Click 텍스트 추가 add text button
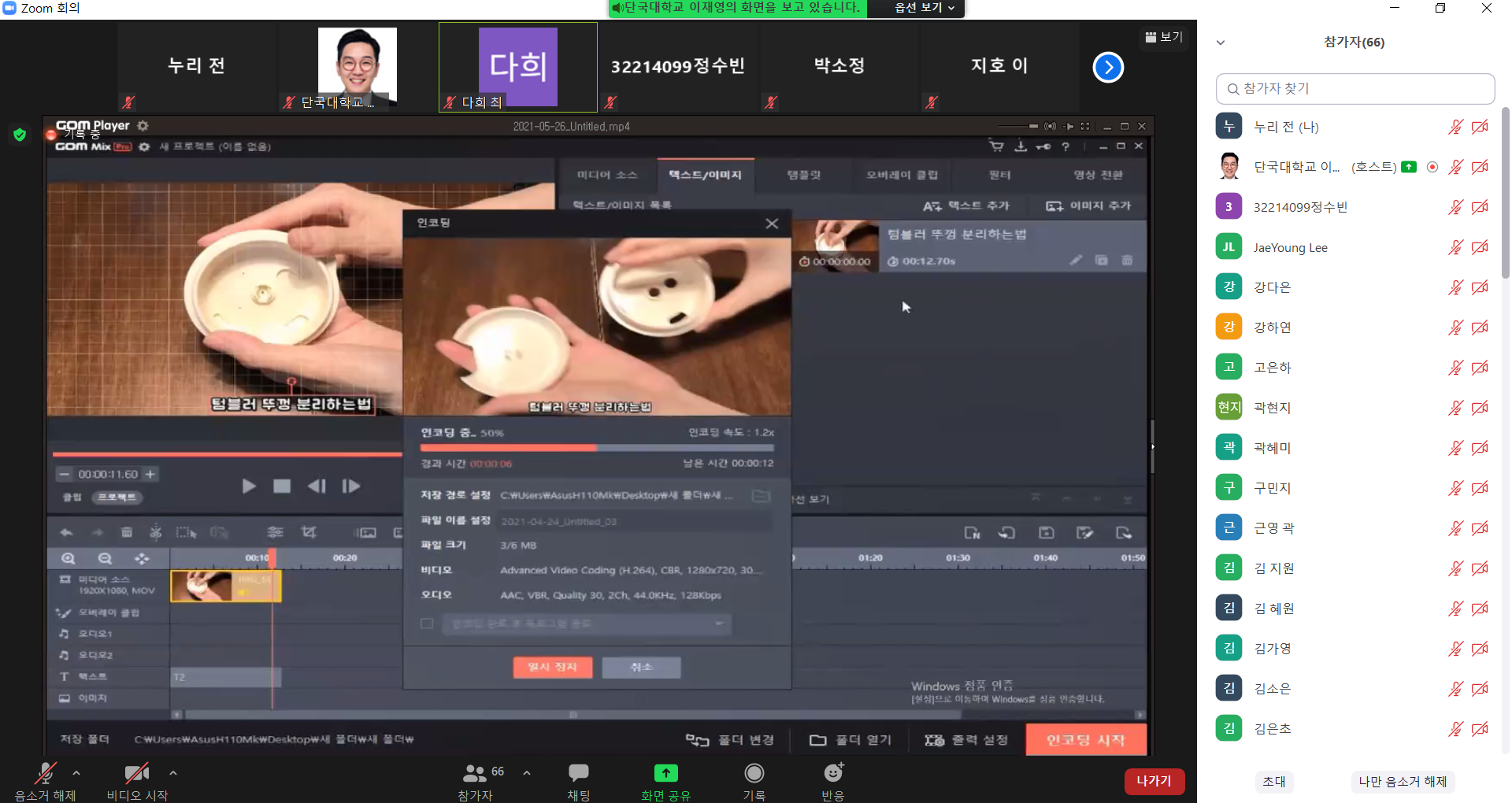Viewport: 1512px width, 803px height. tap(966, 205)
